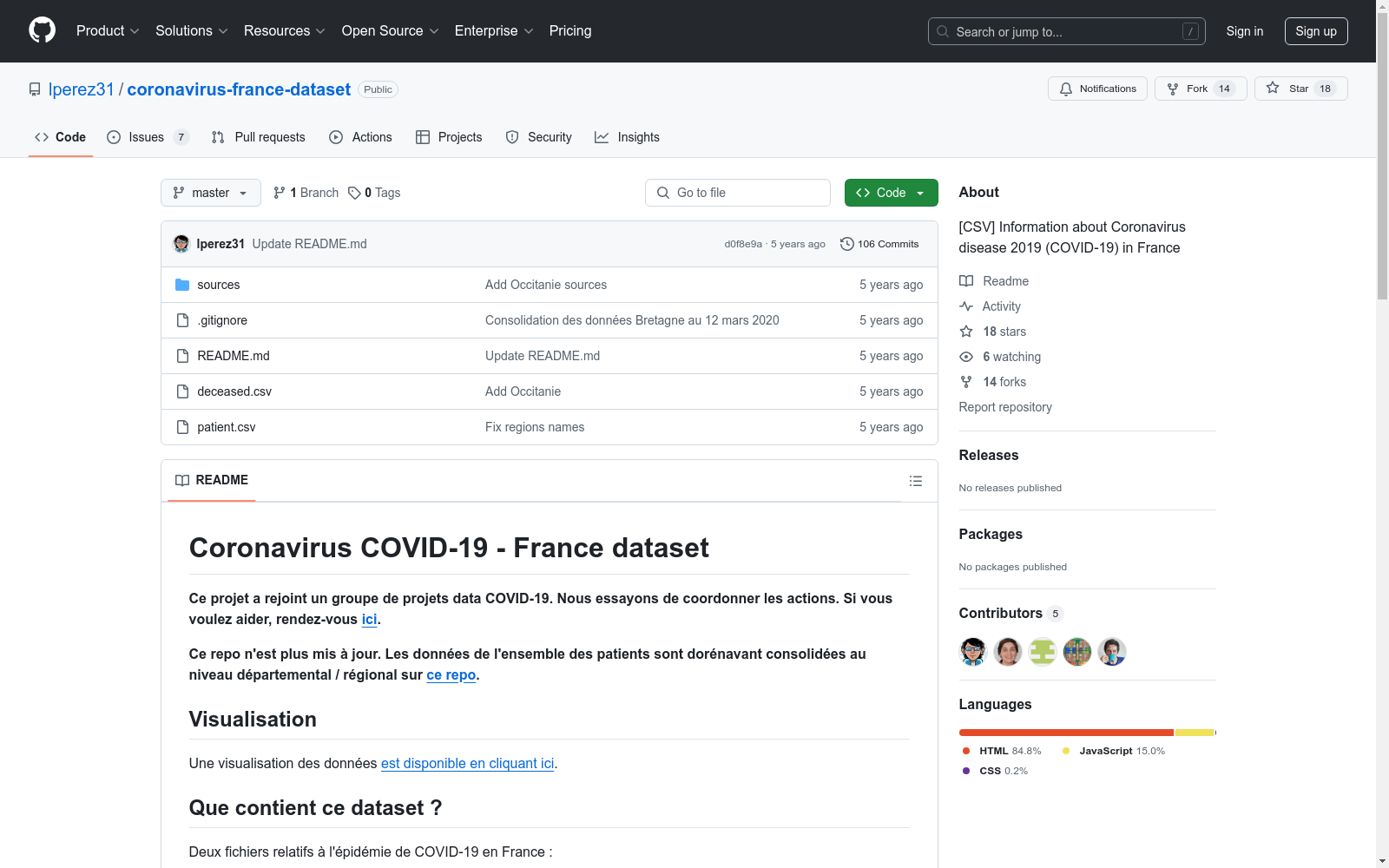
Task: Open the lperez31 owner profile link
Action: tap(82, 89)
